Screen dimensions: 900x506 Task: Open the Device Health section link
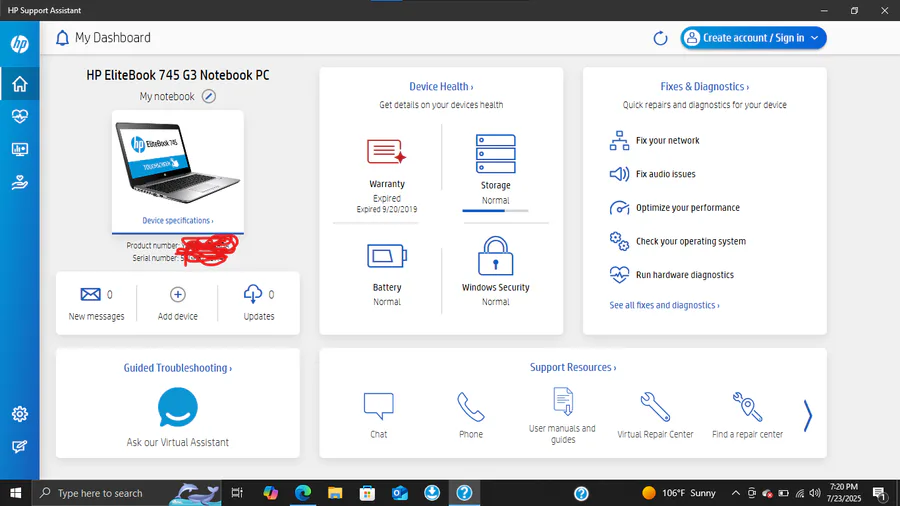click(441, 87)
